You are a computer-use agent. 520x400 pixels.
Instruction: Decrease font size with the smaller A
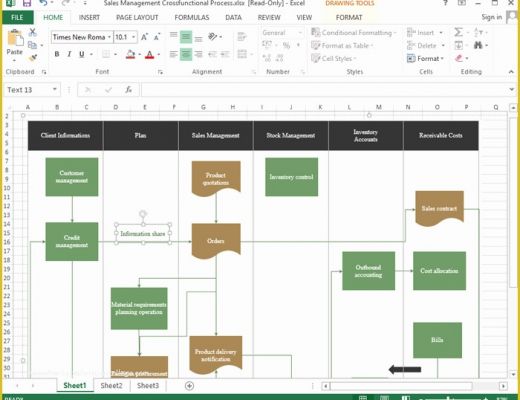(x=157, y=37)
